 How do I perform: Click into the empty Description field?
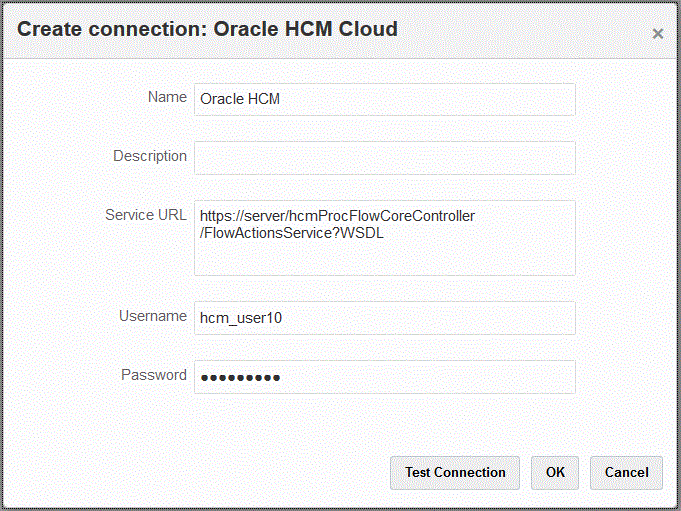pyautogui.click(x=384, y=158)
